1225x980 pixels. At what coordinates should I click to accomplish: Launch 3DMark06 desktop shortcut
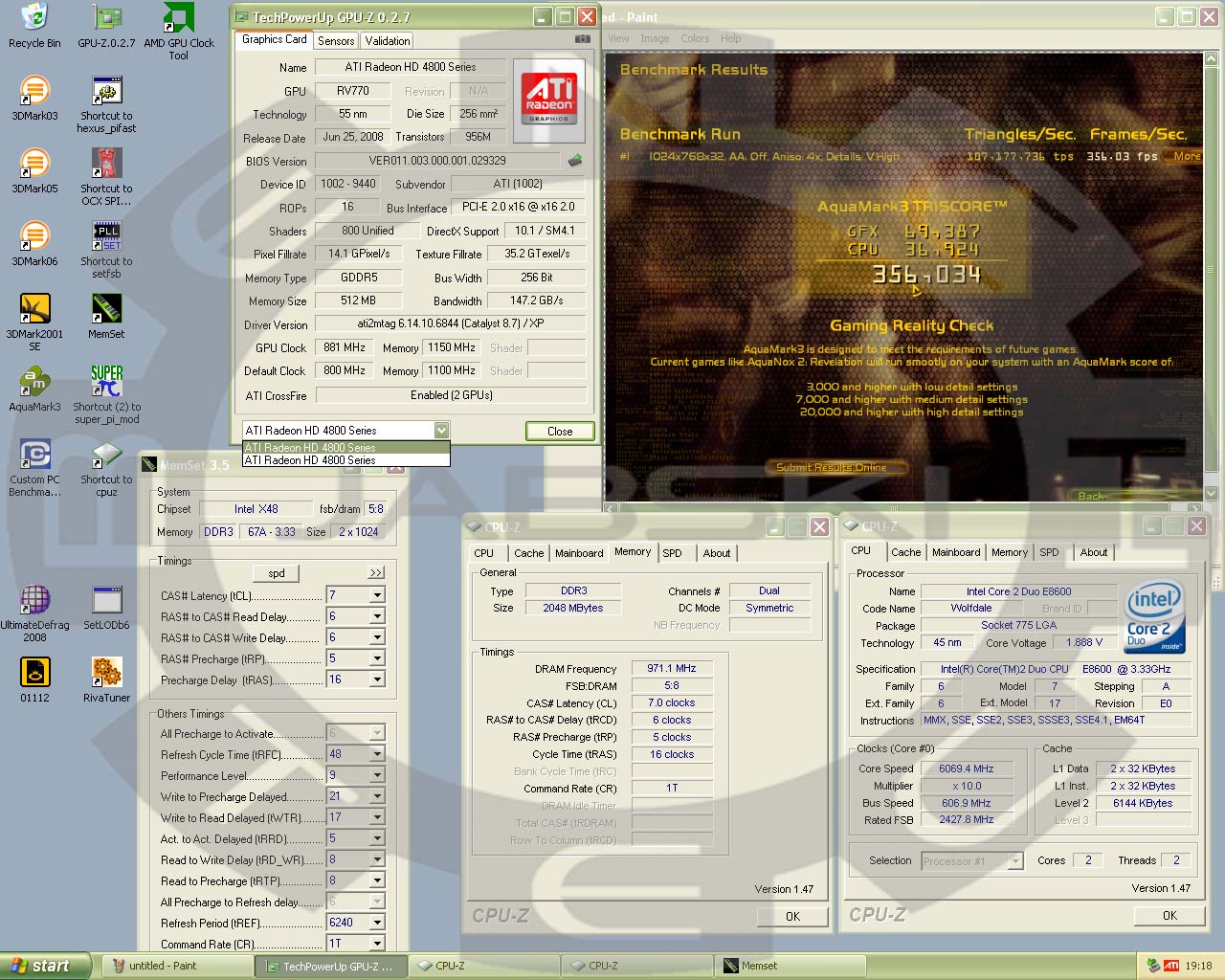point(34,243)
